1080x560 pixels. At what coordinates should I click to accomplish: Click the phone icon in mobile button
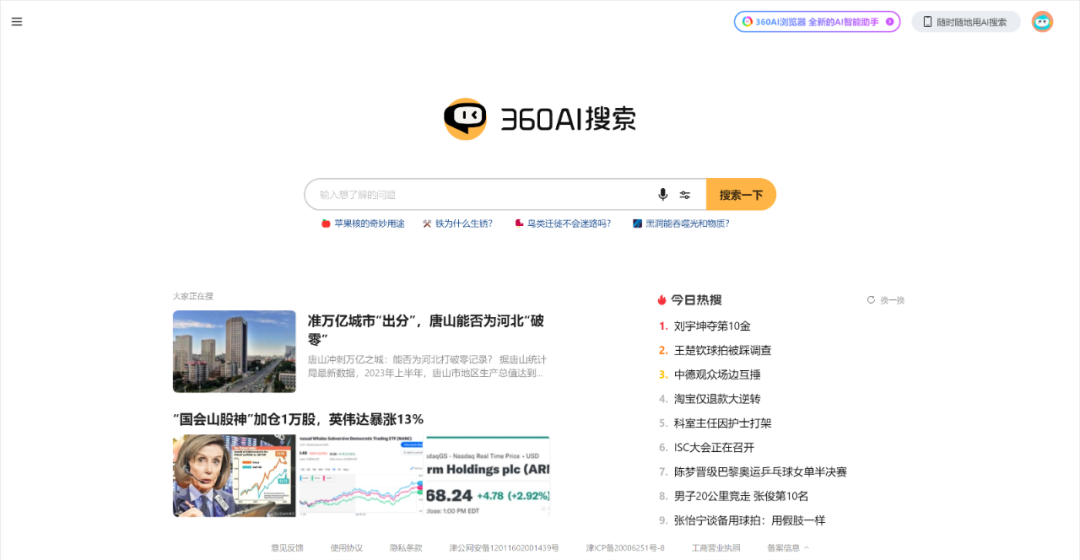[x=928, y=22]
